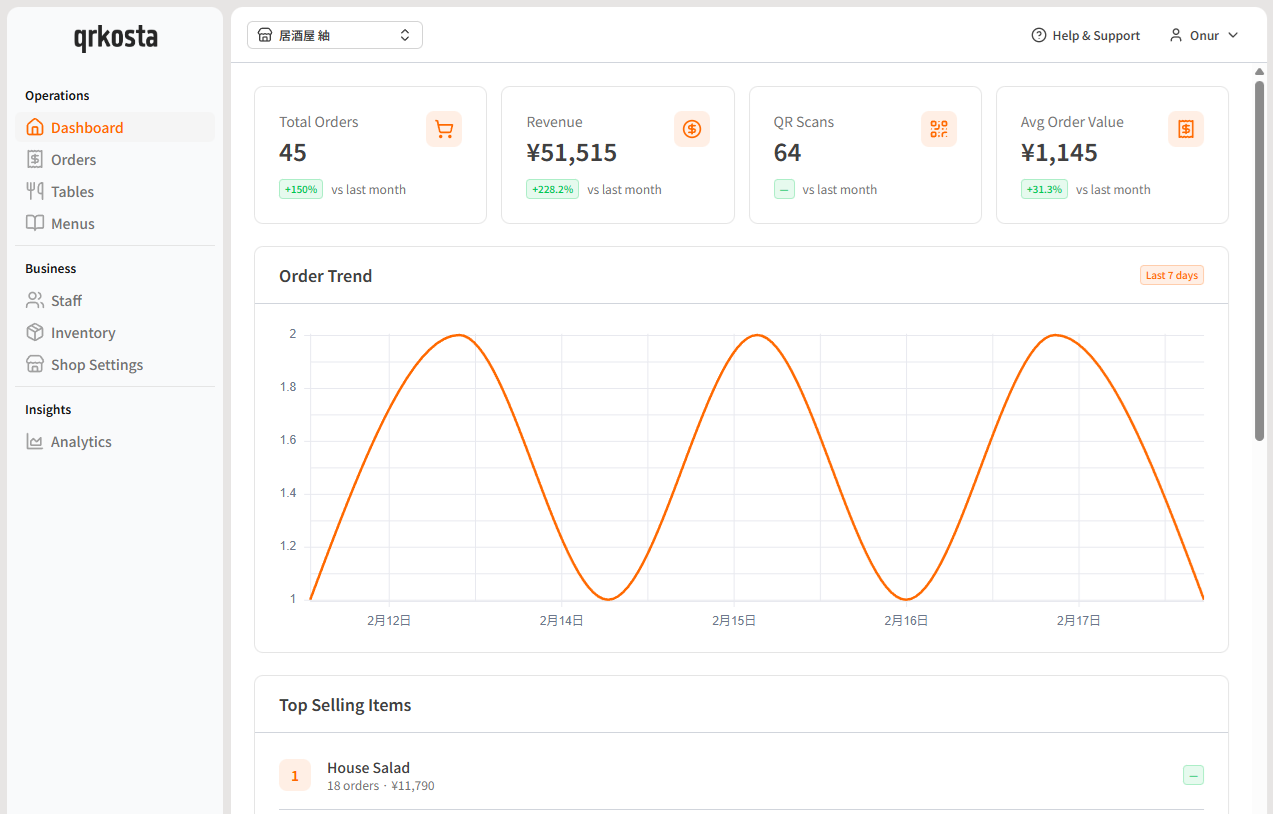Click the shopping cart icon in Total Orders

[444, 129]
